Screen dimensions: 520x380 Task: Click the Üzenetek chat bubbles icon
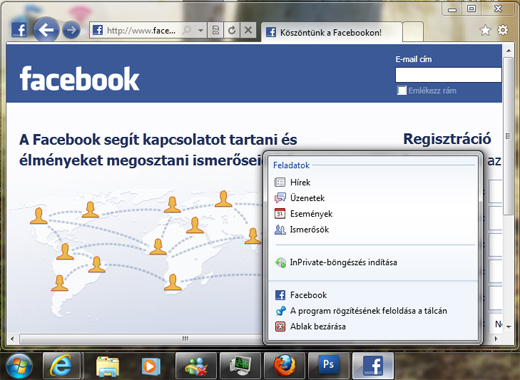[x=280, y=198]
